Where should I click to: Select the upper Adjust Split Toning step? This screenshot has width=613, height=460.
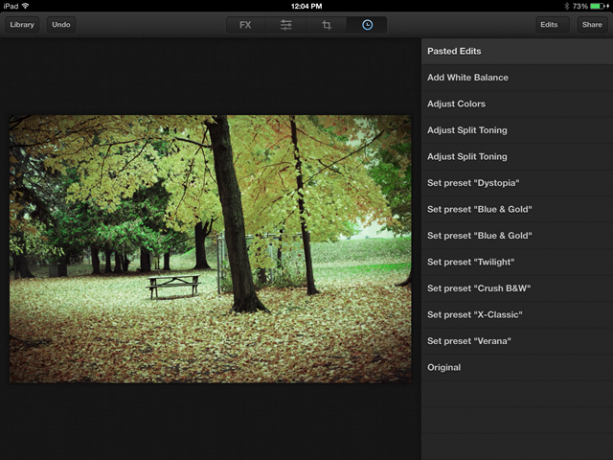point(517,130)
